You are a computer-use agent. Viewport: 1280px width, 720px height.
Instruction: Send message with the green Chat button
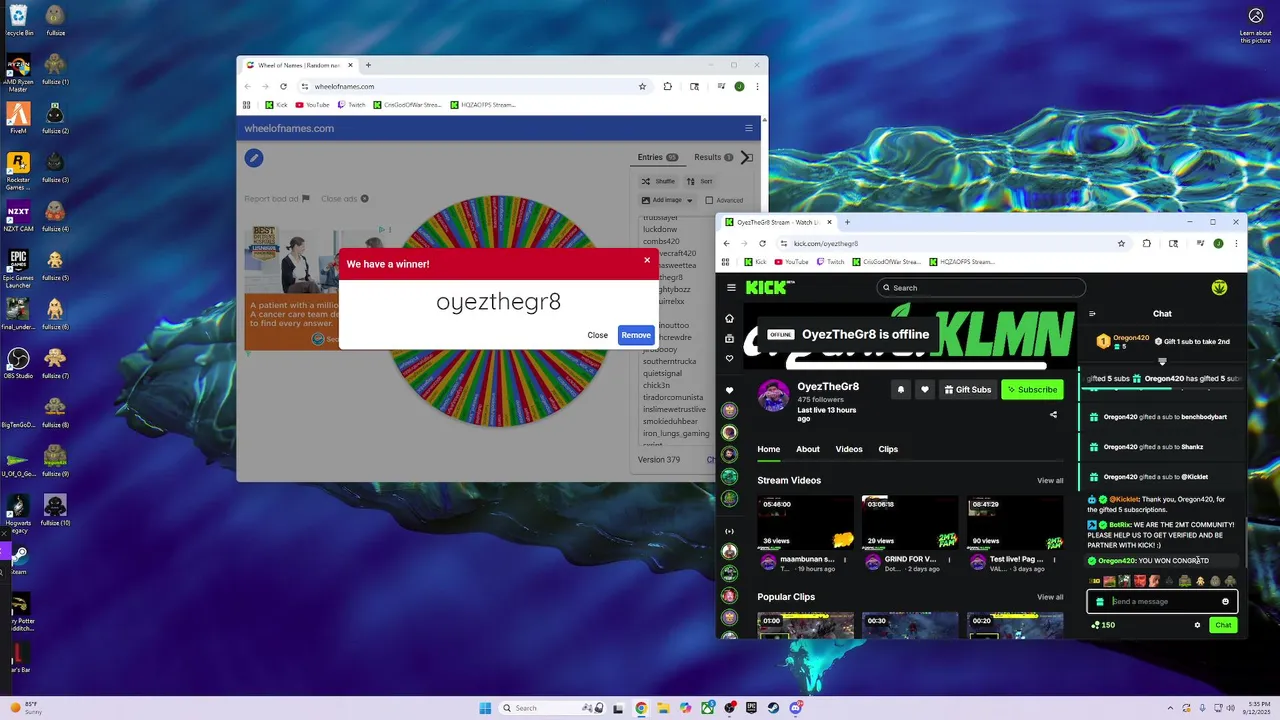[1223, 625]
